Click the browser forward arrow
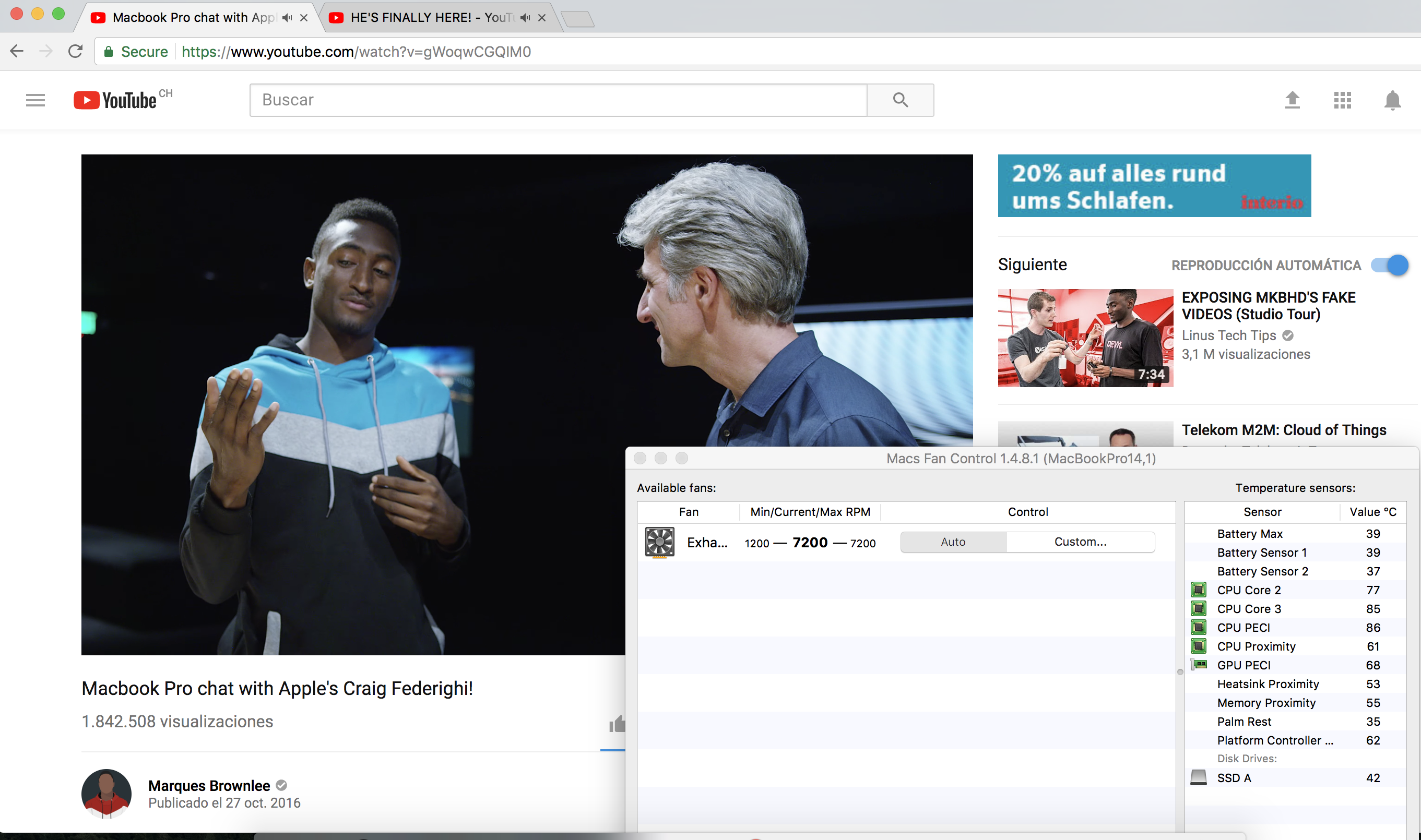The height and width of the screenshot is (840, 1421). pyautogui.click(x=46, y=52)
